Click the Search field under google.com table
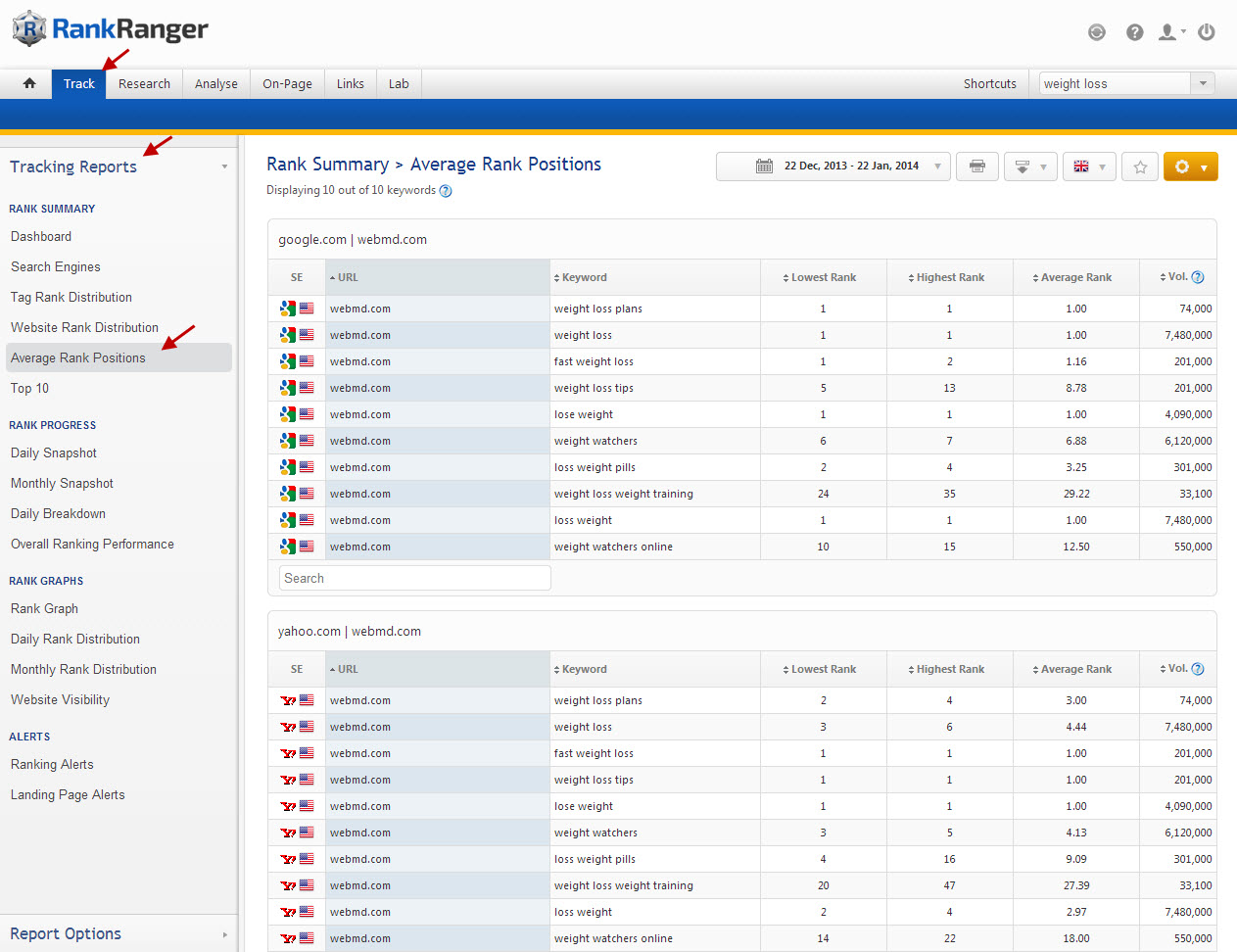1237x952 pixels. coord(414,578)
